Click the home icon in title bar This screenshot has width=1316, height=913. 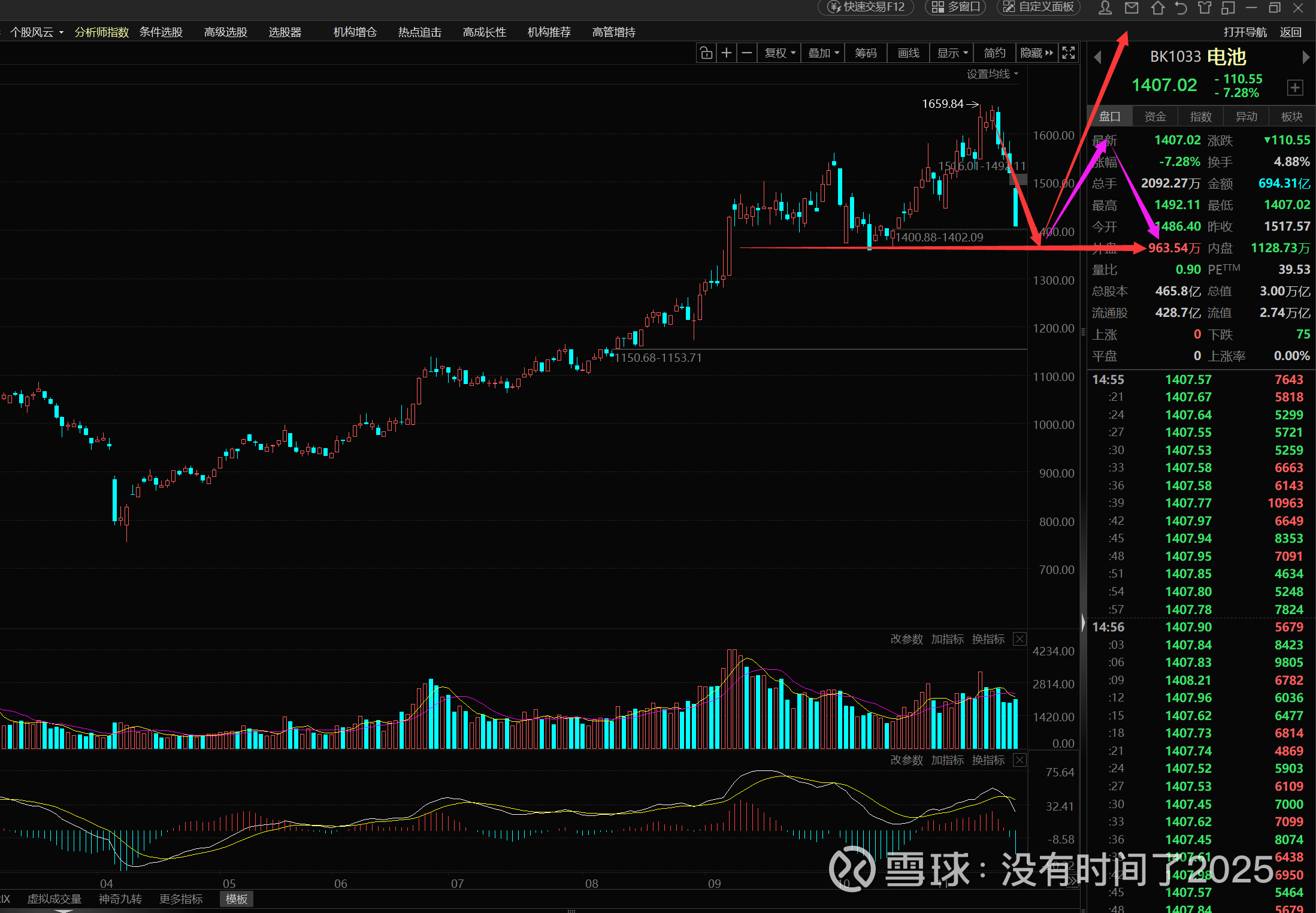[x=1158, y=8]
